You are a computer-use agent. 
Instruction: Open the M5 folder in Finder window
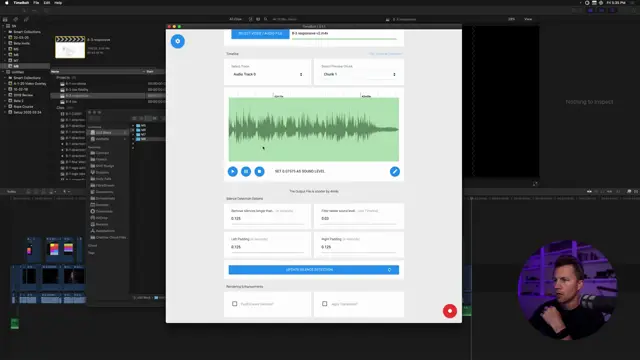[141, 126]
